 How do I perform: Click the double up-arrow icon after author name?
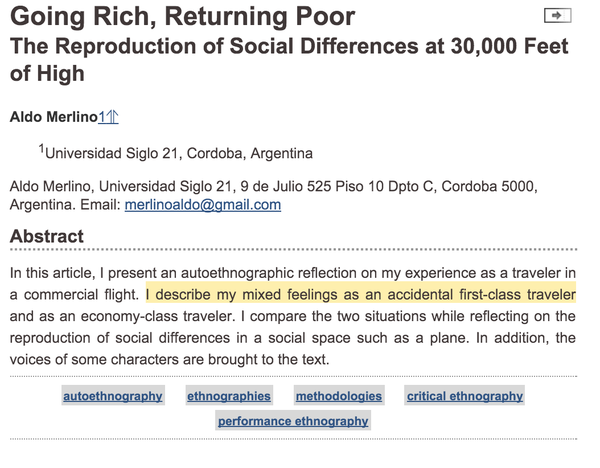(x=112, y=117)
